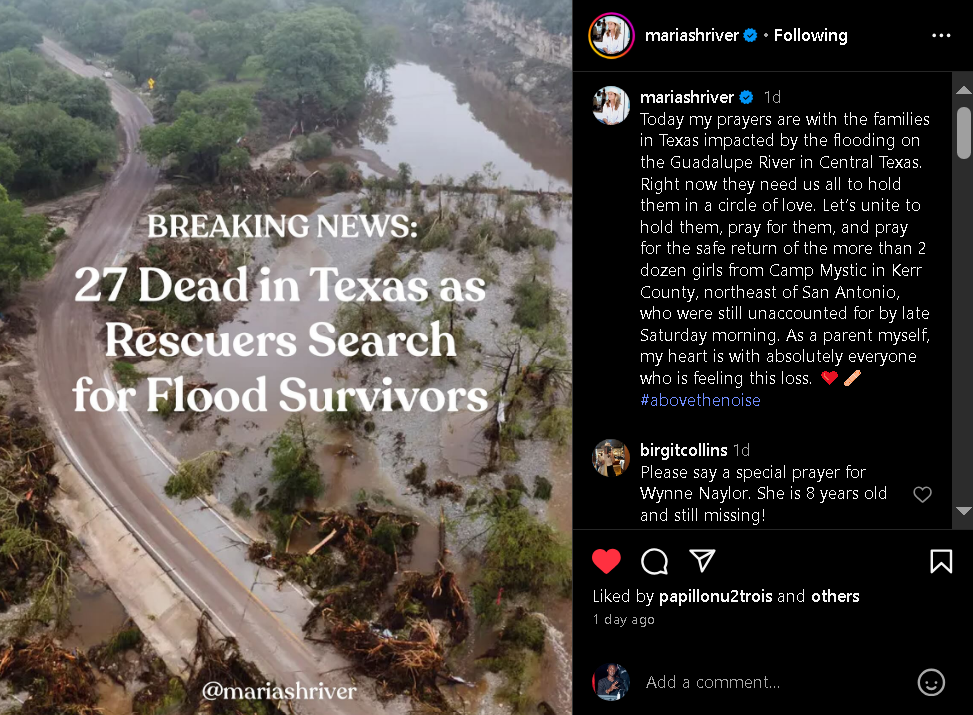Click scrollbar down arrow in comments
This screenshot has width=973, height=715.
tap(963, 511)
